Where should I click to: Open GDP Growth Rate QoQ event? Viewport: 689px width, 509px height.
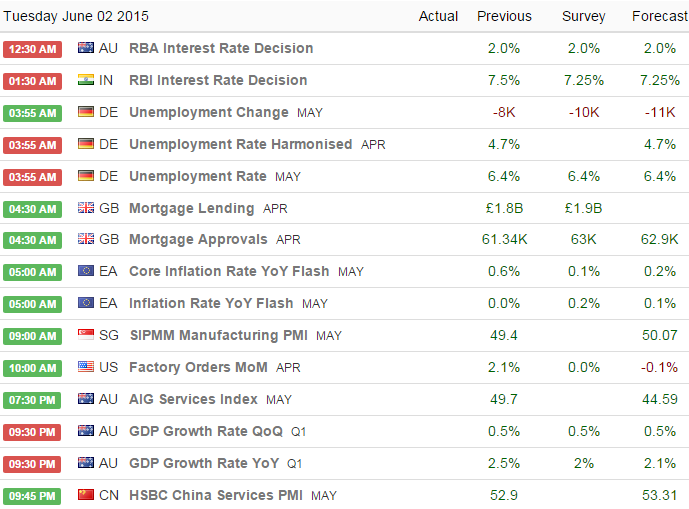205,431
